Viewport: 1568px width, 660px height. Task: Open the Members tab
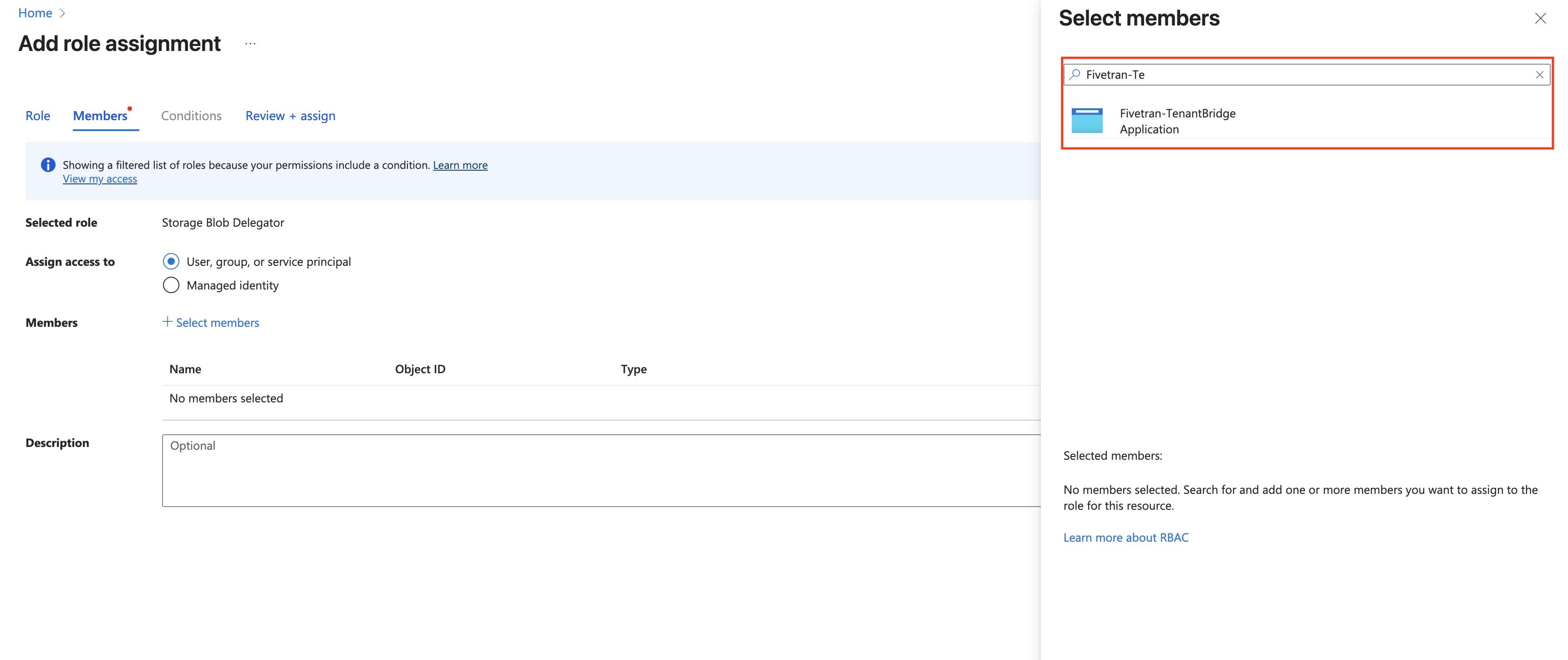pyautogui.click(x=101, y=116)
